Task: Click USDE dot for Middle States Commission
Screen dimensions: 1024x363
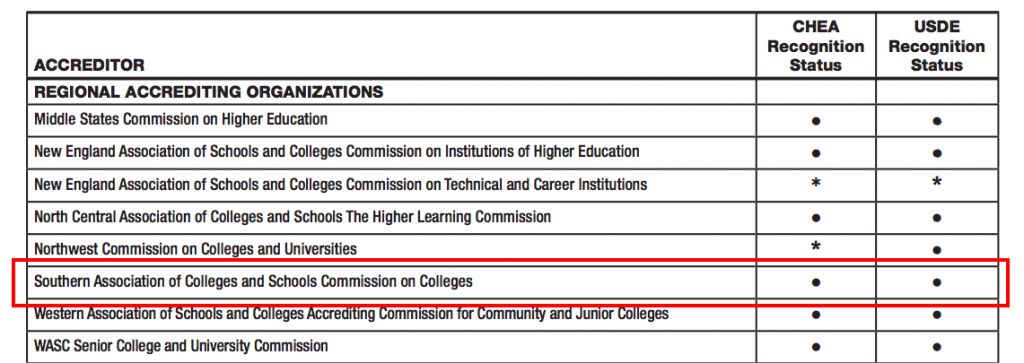Action: [936, 121]
